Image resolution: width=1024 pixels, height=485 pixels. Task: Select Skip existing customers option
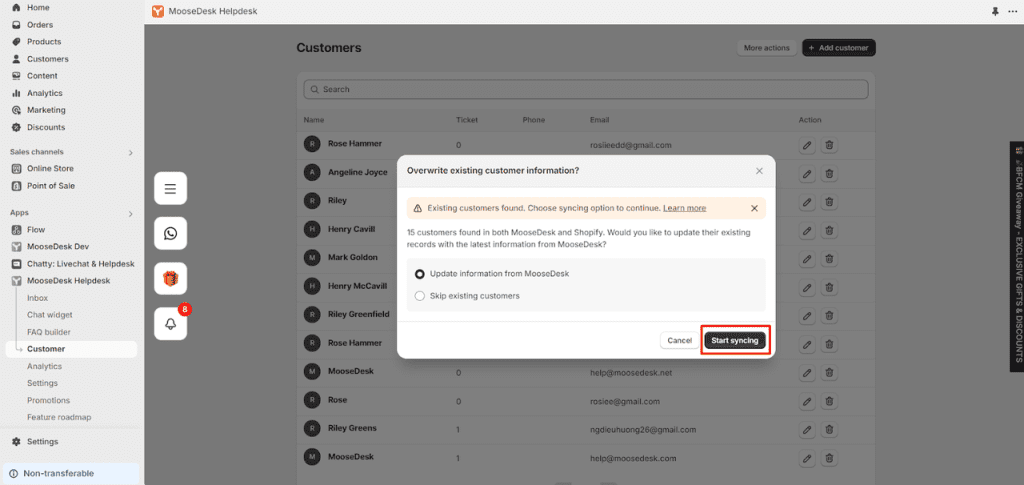(x=420, y=296)
